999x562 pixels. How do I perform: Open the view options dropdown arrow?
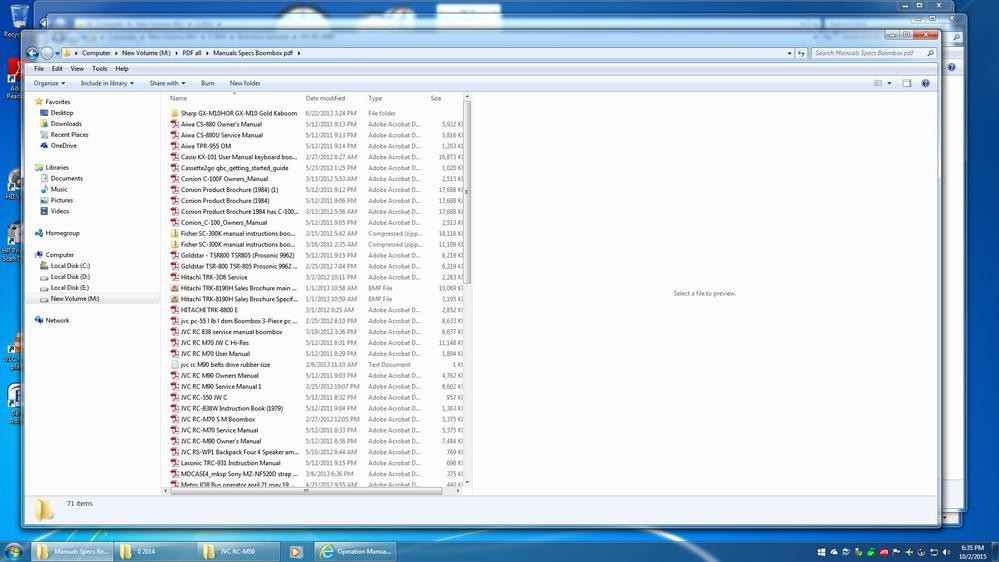pos(889,83)
